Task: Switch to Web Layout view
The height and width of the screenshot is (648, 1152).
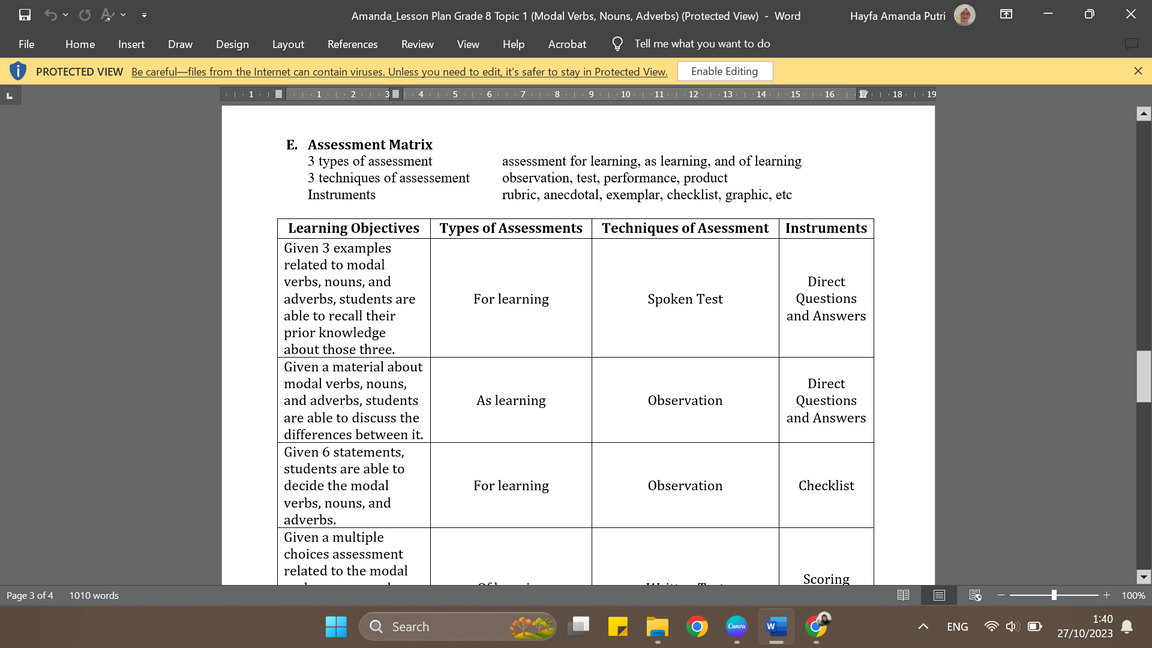Action: 975,595
